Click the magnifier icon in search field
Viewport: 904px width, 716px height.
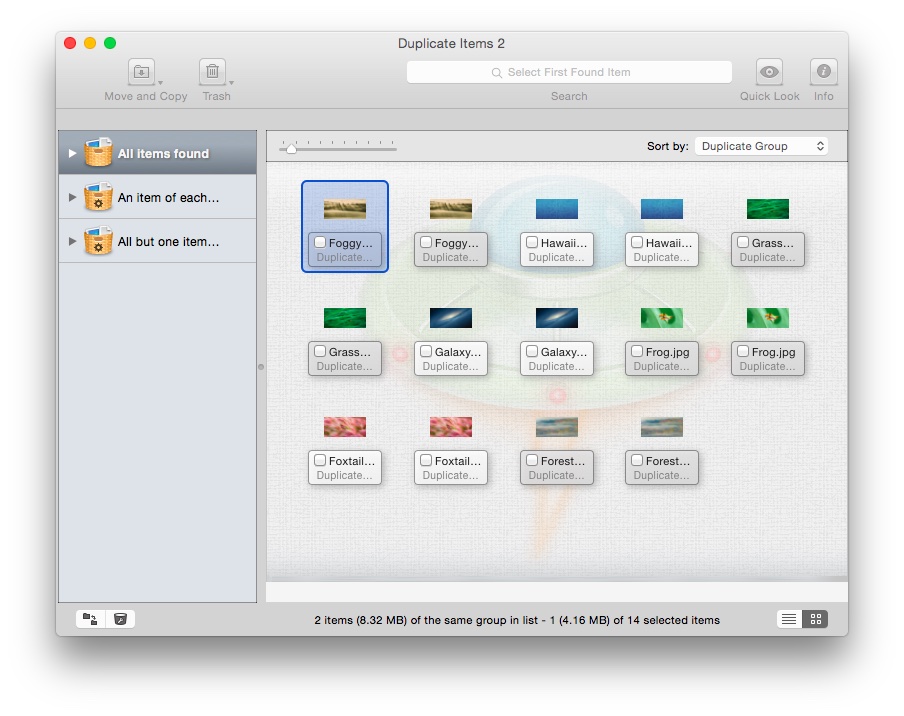496,73
